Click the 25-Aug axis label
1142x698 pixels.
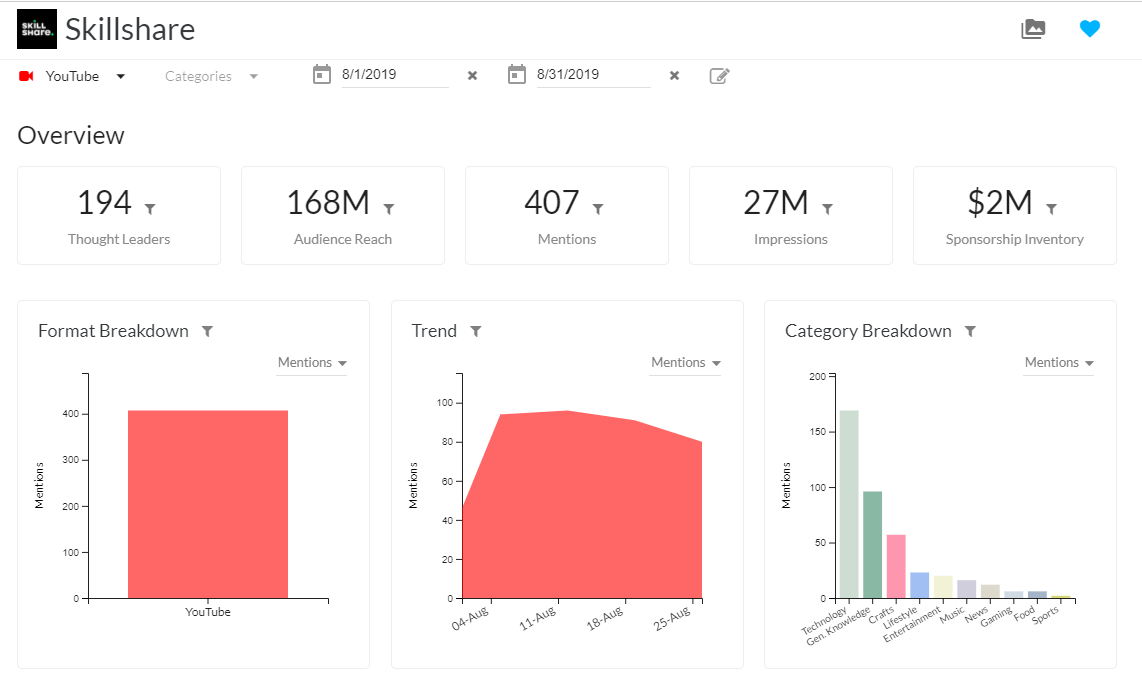pos(672,619)
